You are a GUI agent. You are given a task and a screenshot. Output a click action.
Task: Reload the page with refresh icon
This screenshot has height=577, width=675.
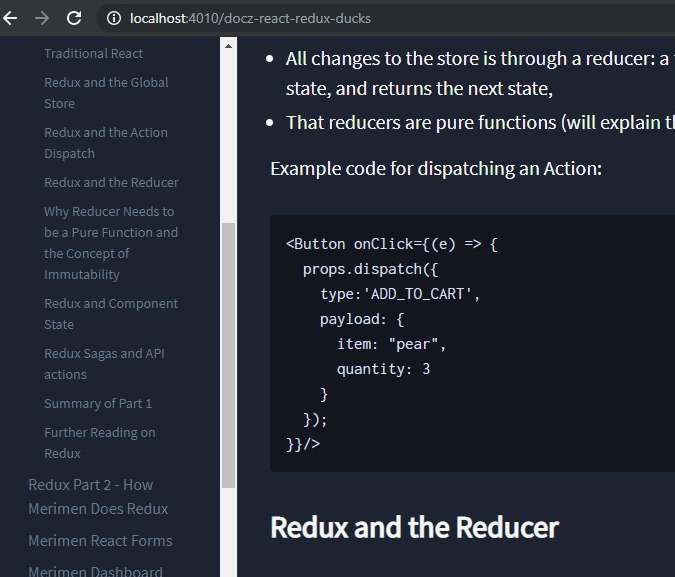click(74, 18)
